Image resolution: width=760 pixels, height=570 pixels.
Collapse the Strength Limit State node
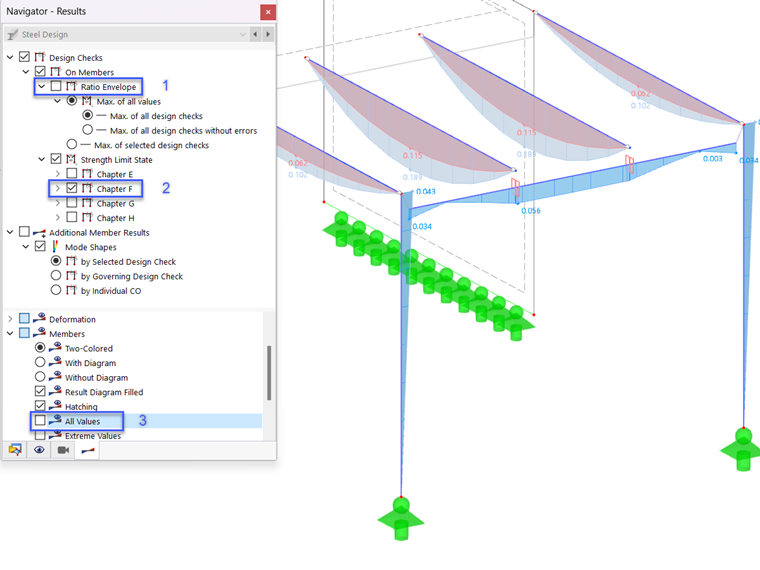[x=42, y=159]
